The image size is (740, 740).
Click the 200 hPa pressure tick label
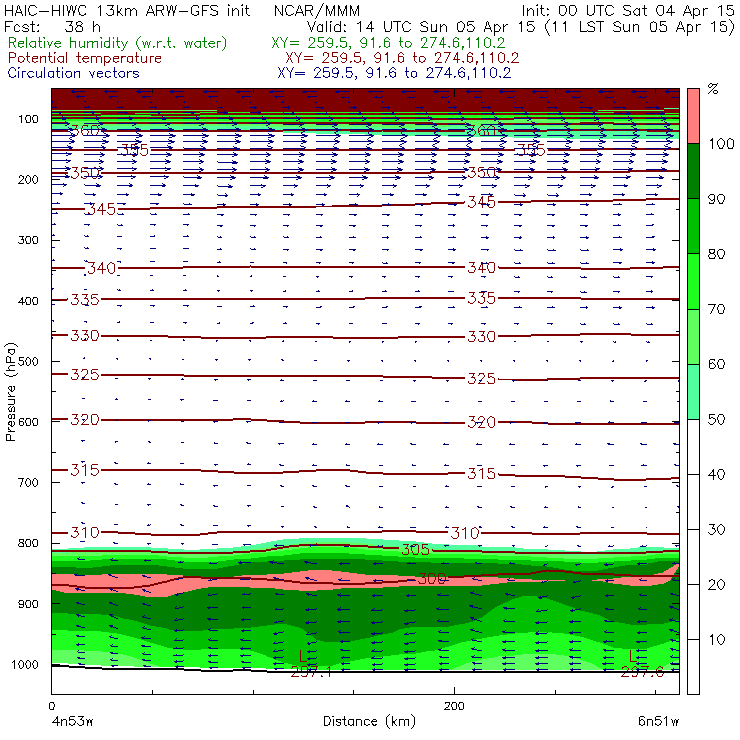click(x=28, y=179)
